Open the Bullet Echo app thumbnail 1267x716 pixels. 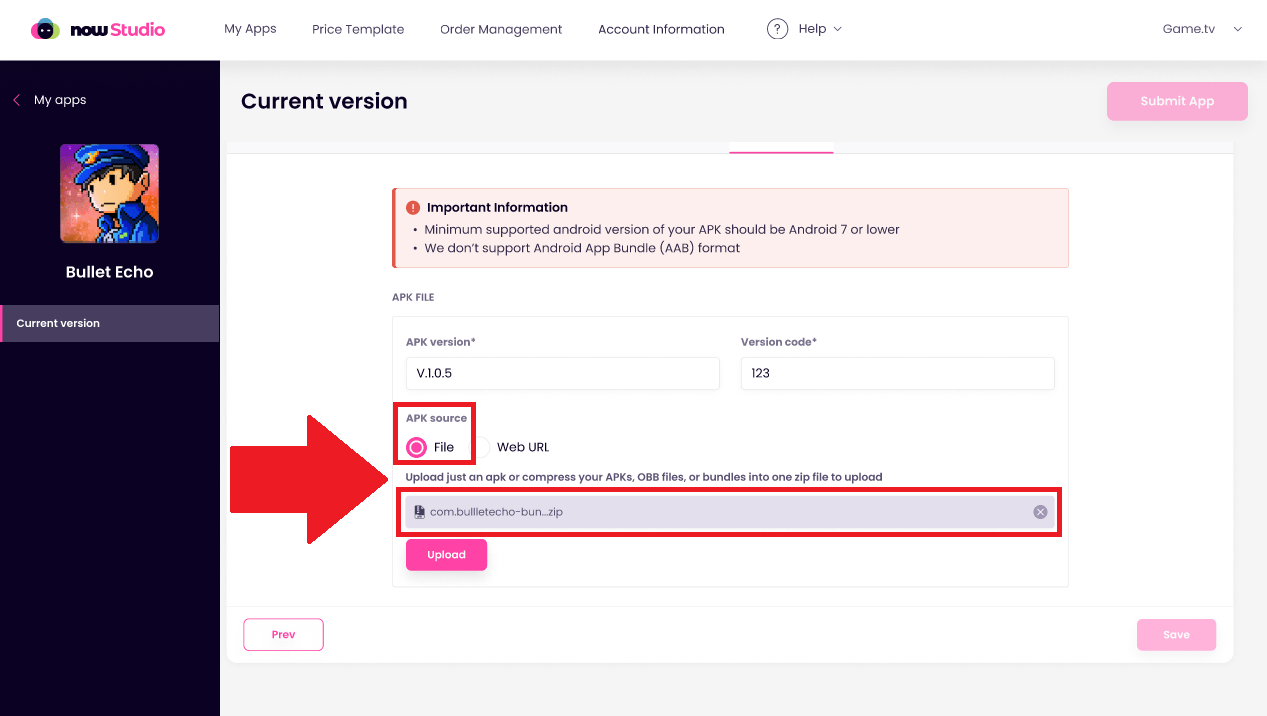(109, 193)
